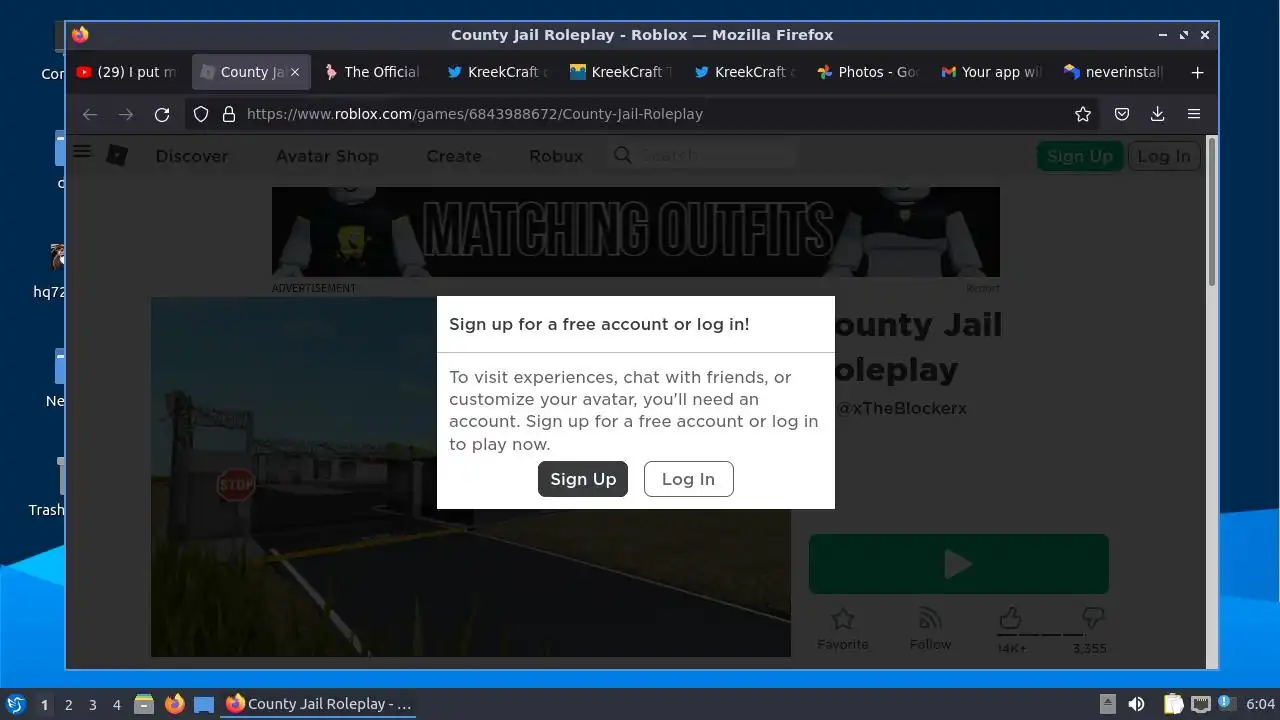Click the header Log In button

[1164, 156]
